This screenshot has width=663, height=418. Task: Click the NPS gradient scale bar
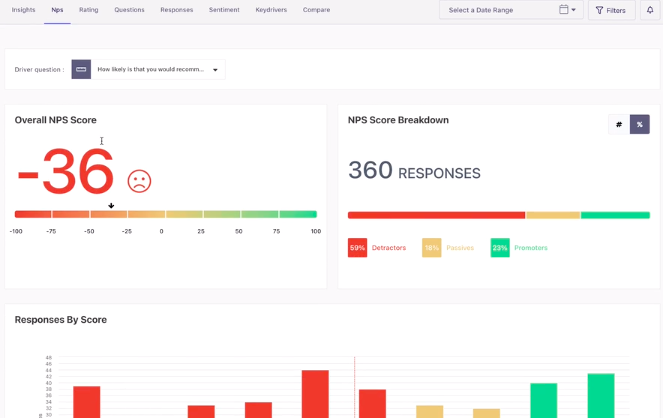166,214
